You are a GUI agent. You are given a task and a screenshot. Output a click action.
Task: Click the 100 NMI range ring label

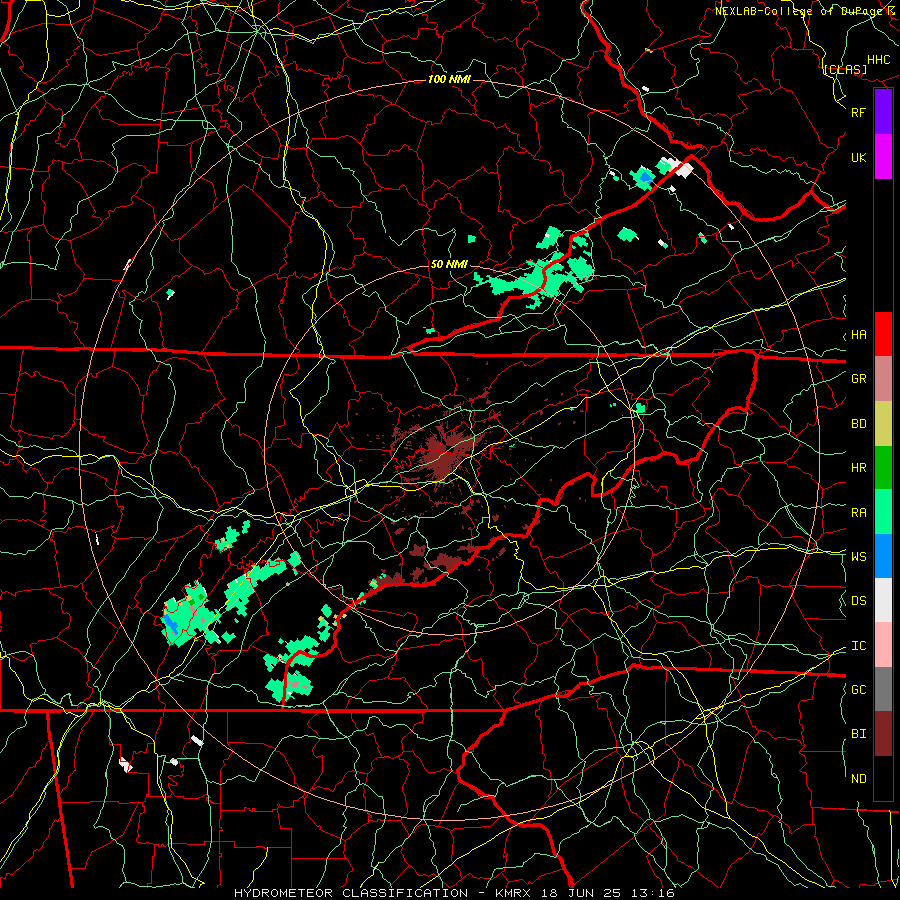449,79
